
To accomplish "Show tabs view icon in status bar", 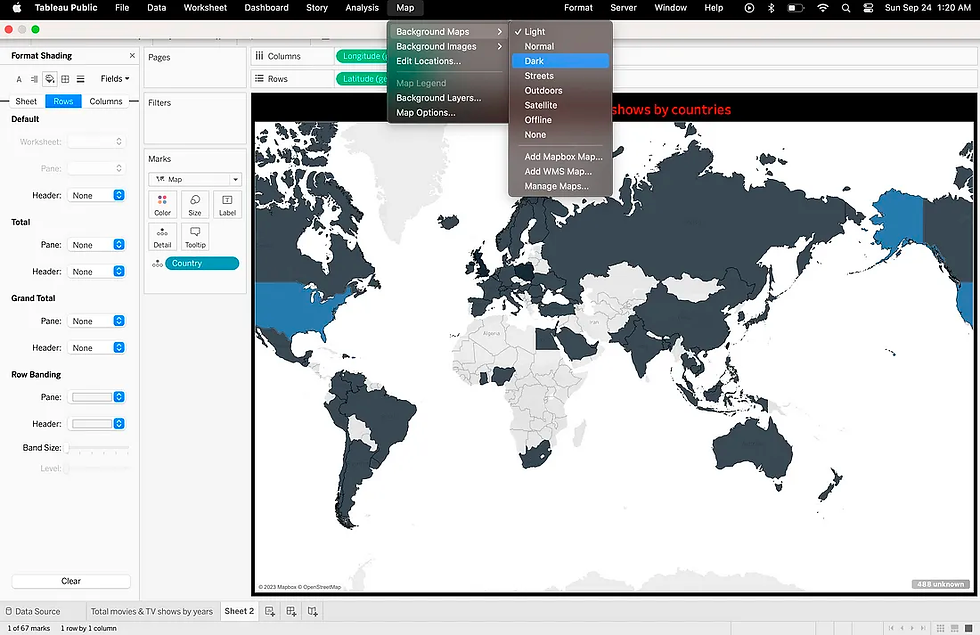I will pyautogui.click(x=969, y=628).
